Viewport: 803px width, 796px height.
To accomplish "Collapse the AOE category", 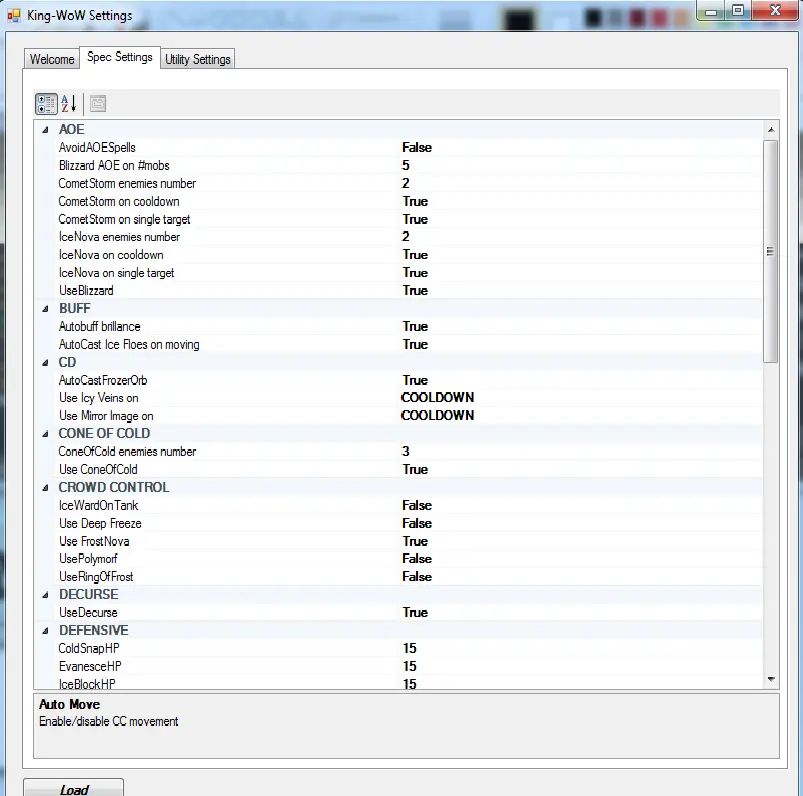I will [46, 130].
